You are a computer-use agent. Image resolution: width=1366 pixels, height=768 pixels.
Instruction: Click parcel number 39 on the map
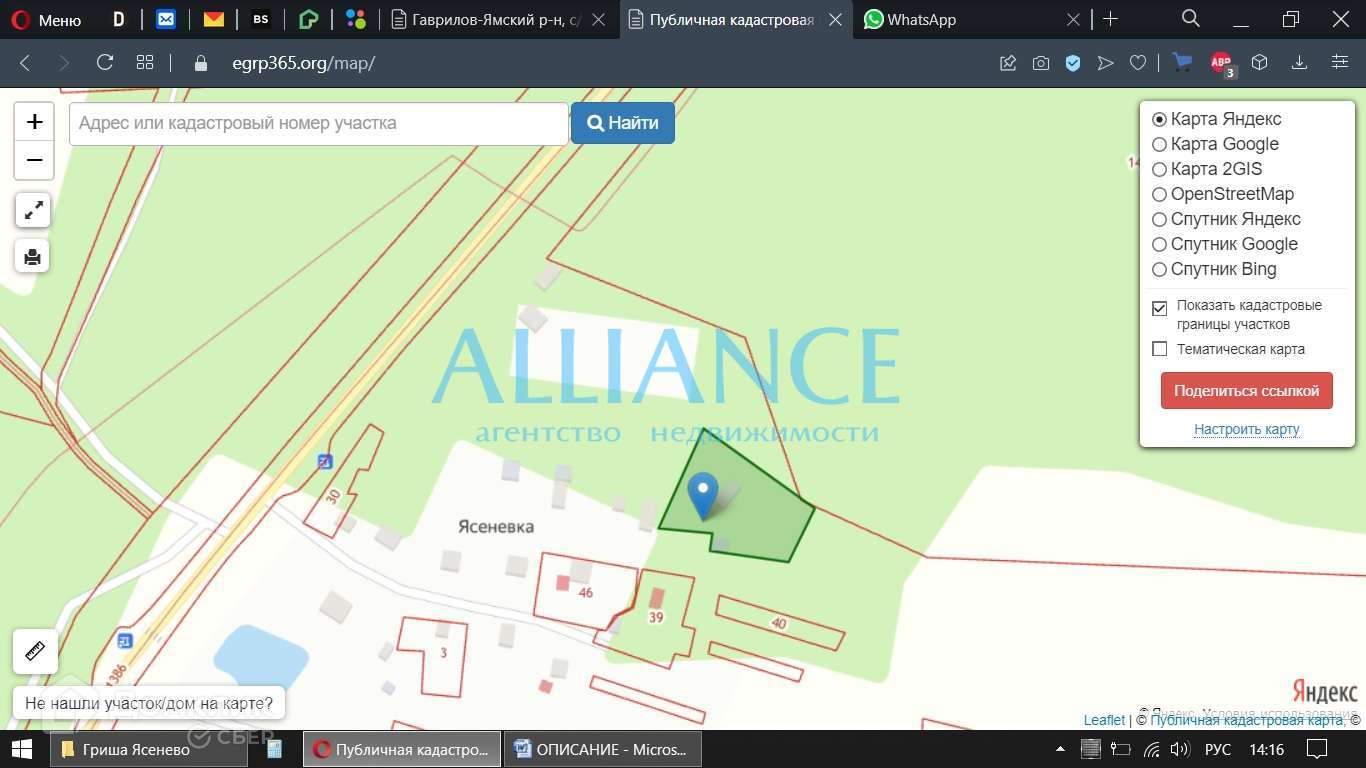(656, 617)
